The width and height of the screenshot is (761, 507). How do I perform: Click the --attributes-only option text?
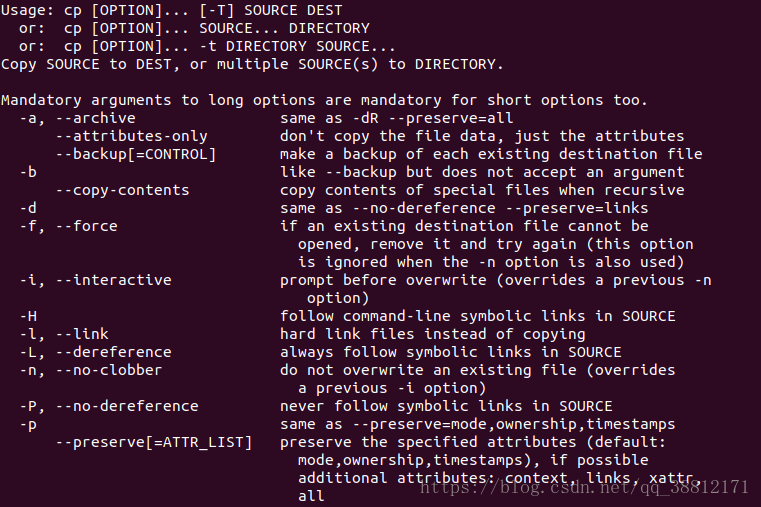point(132,136)
